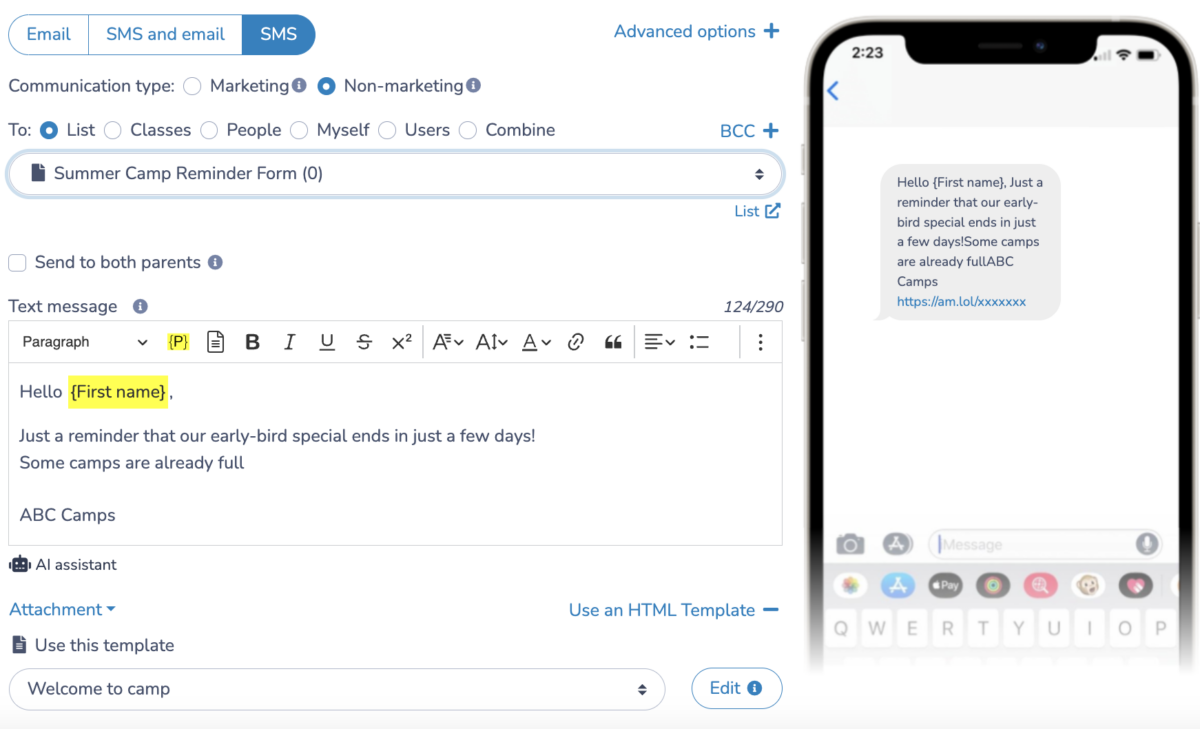The height and width of the screenshot is (729, 1200).
Task: Insert a link via the link icon
Action: click(576, 342)
